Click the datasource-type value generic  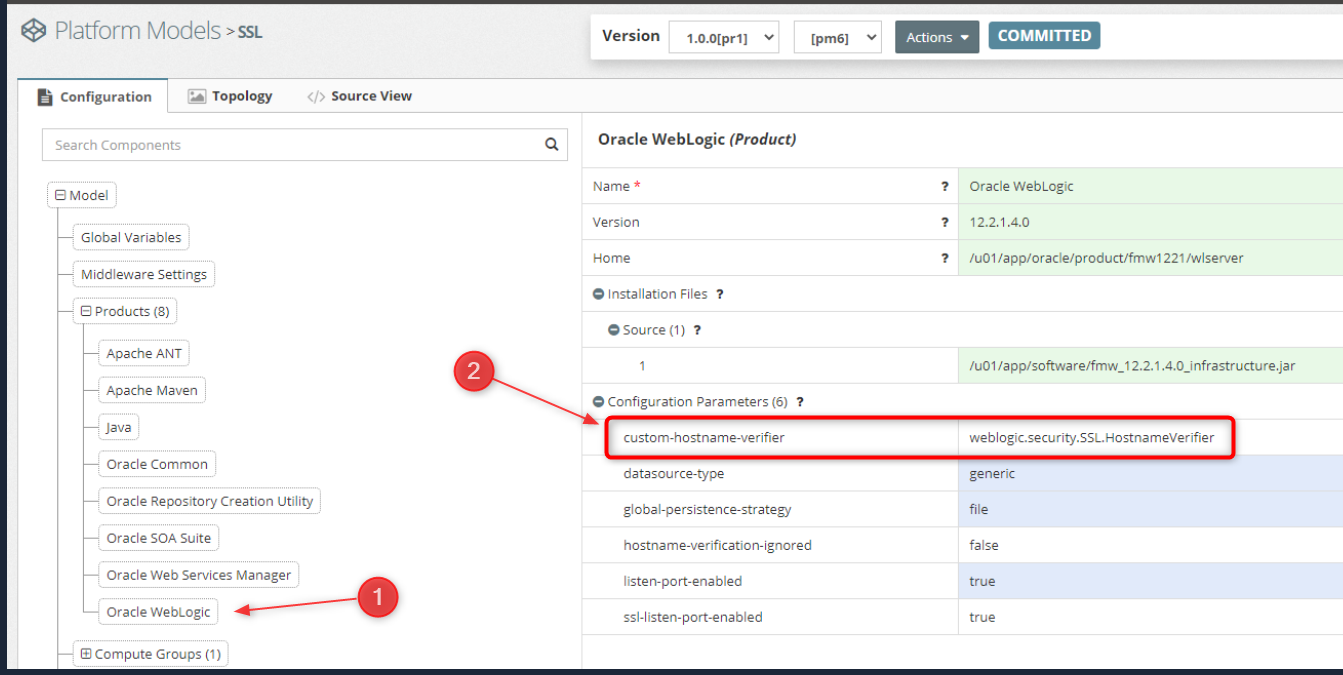(1150, 474)
